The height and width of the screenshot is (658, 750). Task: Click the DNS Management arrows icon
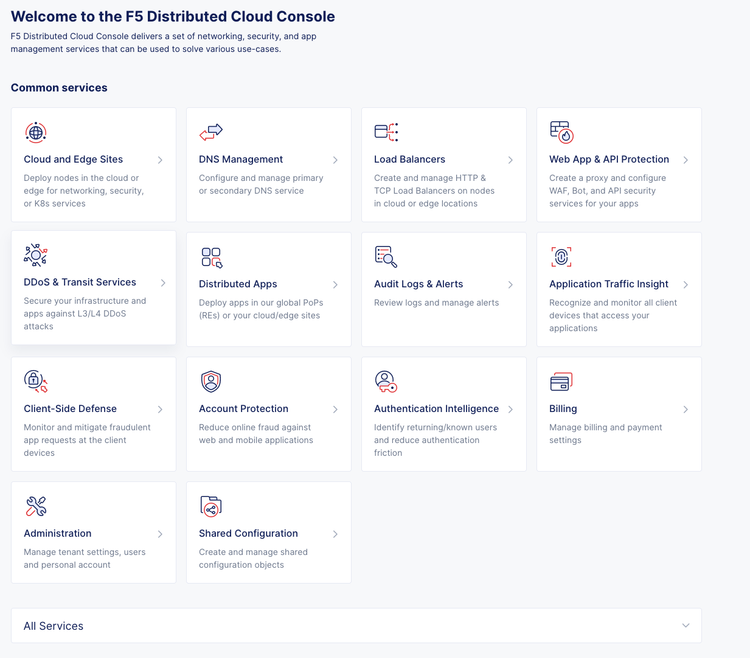pos(211,132)
